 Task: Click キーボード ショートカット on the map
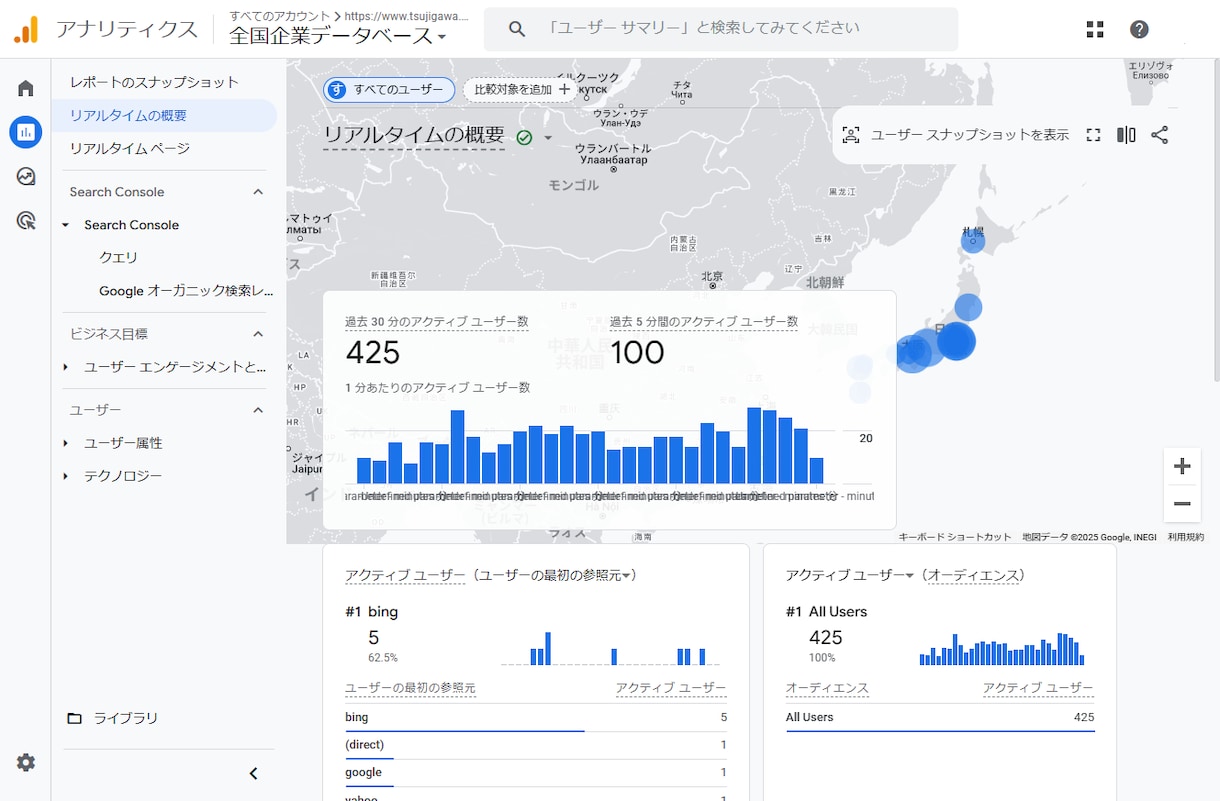[955, 537]
